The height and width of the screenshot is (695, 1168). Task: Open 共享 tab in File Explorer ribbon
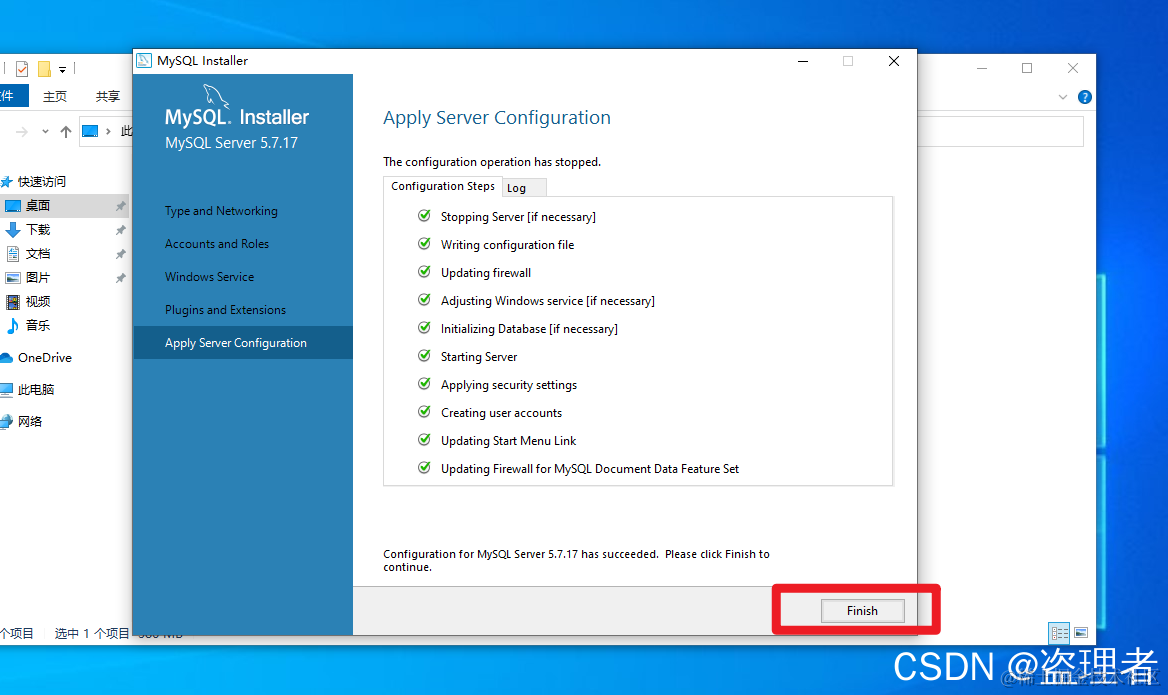107,96
